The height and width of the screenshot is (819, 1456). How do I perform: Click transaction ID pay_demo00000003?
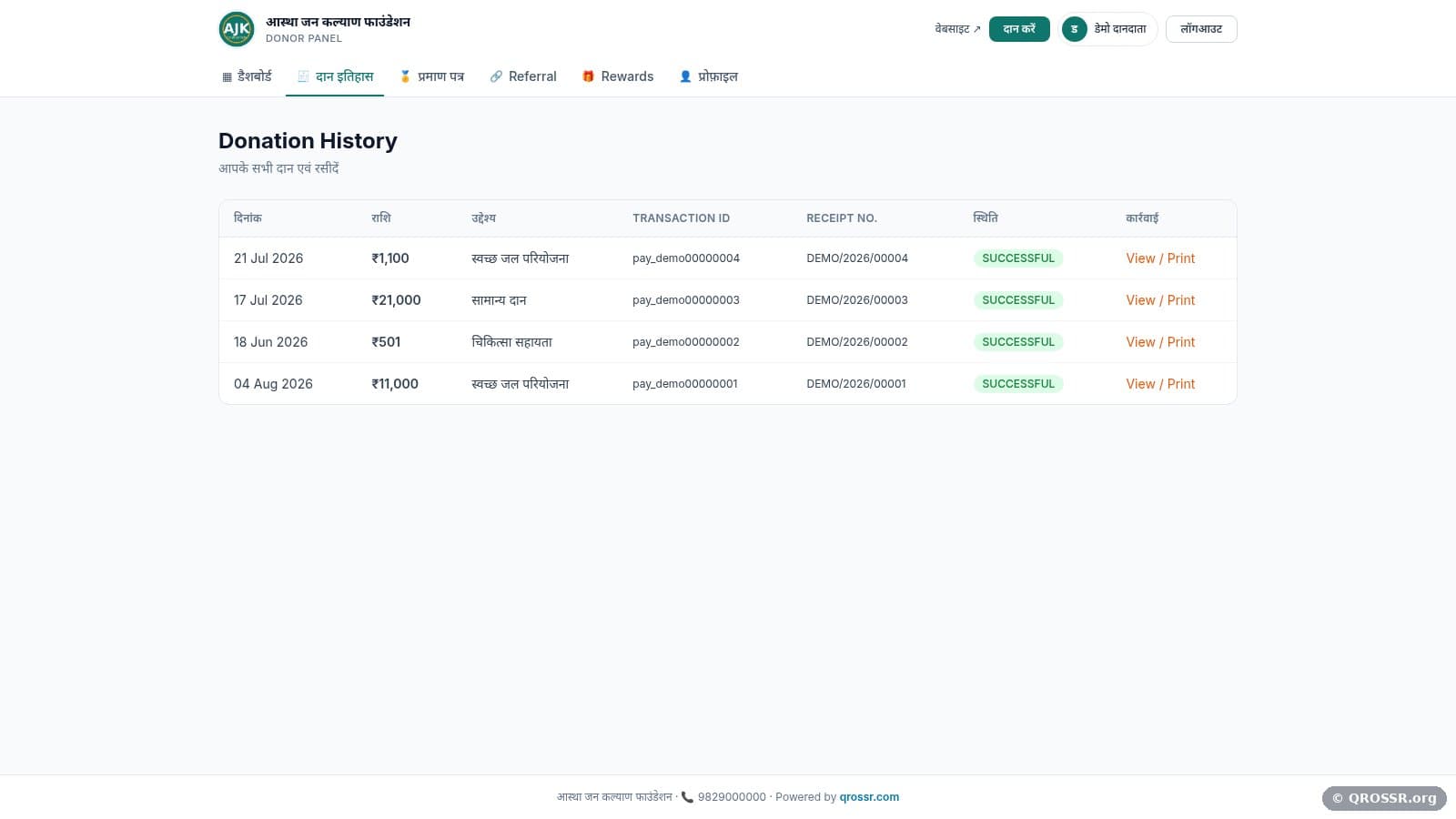pyautogui.click(x=686, y=300)
